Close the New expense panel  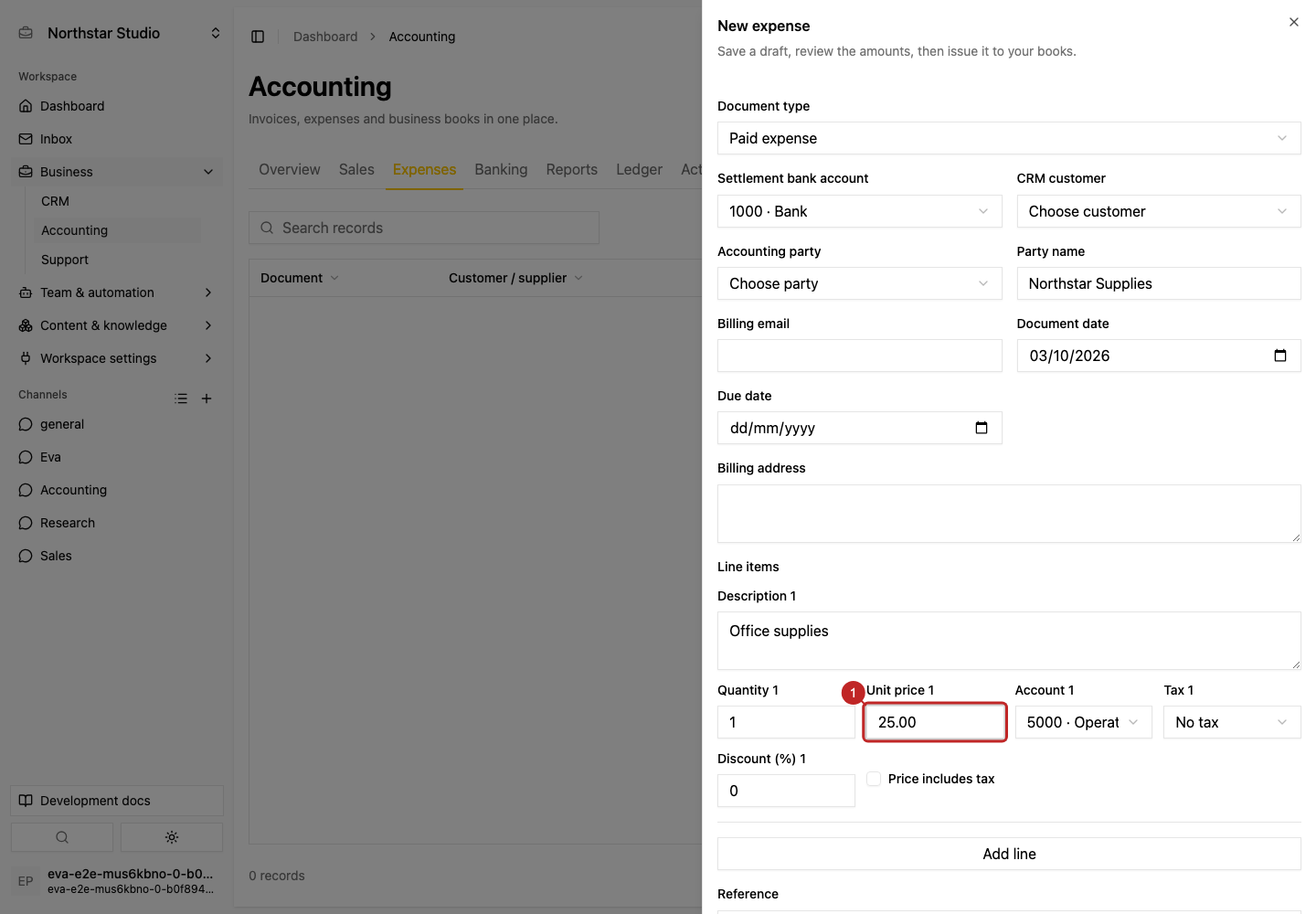point(1294,22)
